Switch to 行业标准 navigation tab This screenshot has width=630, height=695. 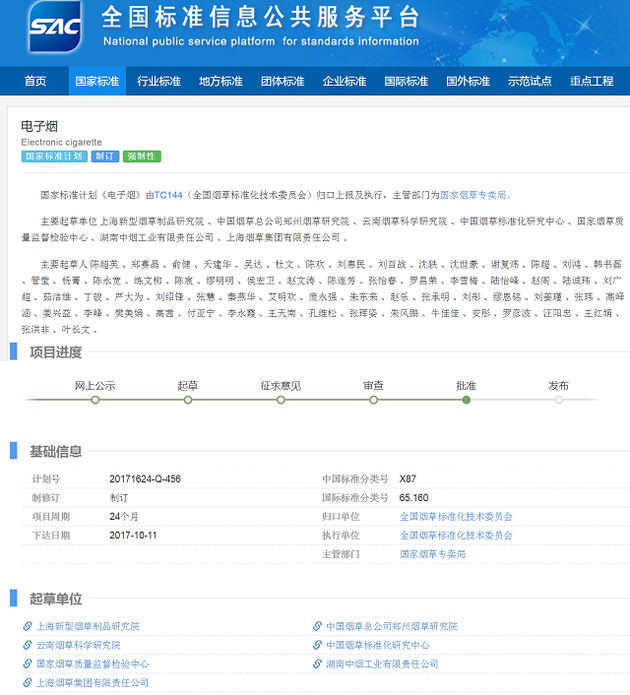tap(159, 82)
